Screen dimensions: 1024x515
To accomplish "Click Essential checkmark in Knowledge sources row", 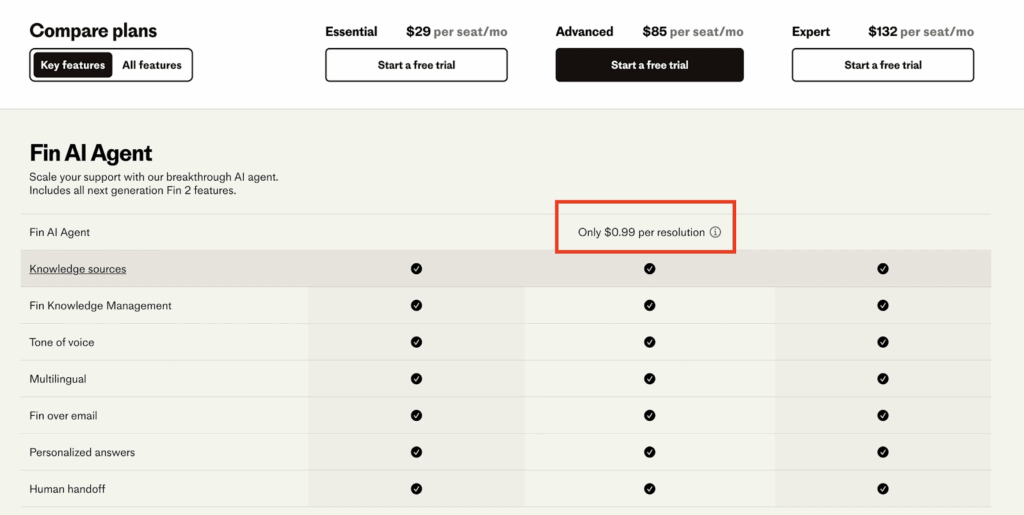I will [416, 269].
